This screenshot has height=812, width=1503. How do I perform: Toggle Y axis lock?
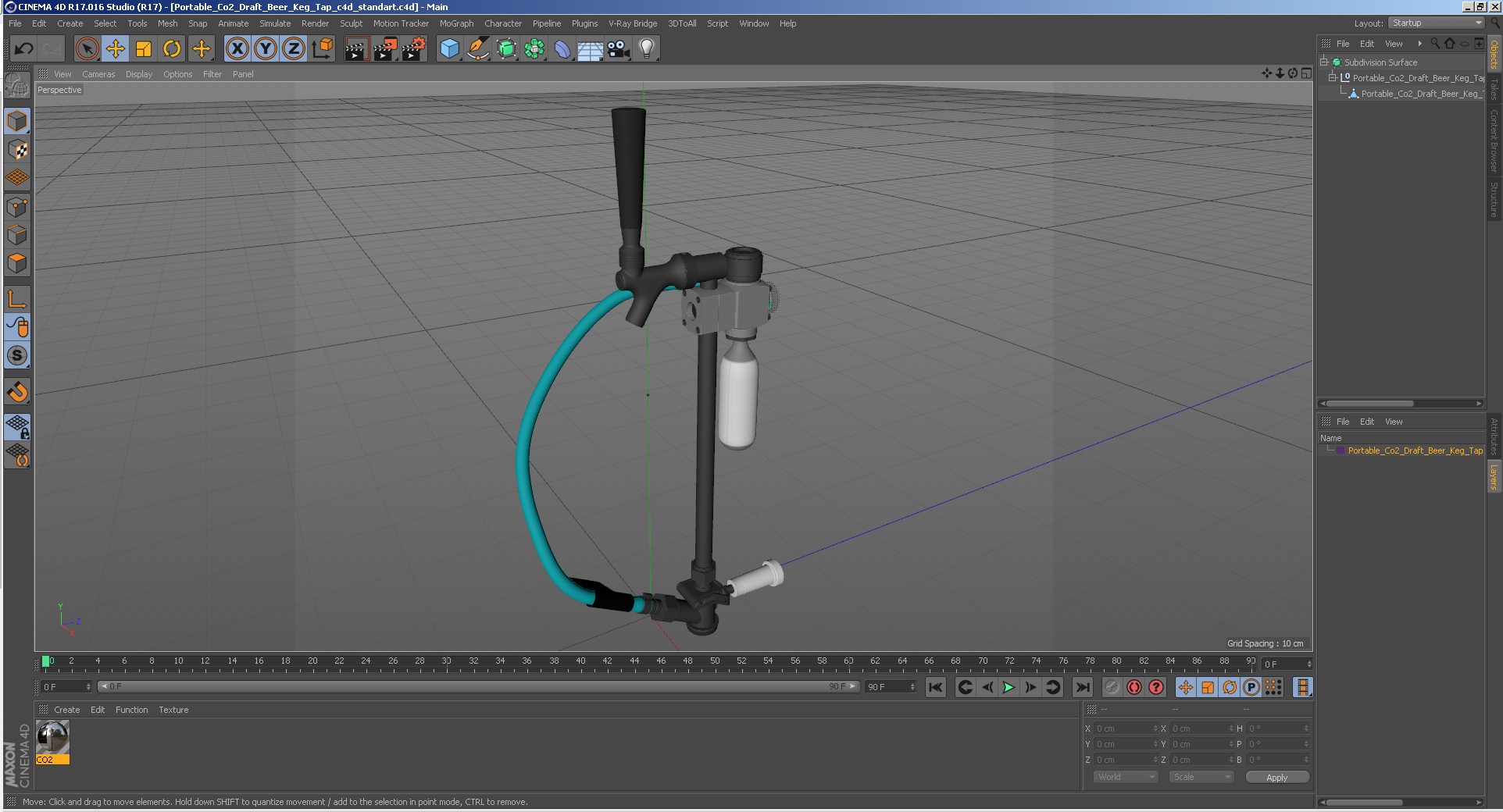pos(266,49)
